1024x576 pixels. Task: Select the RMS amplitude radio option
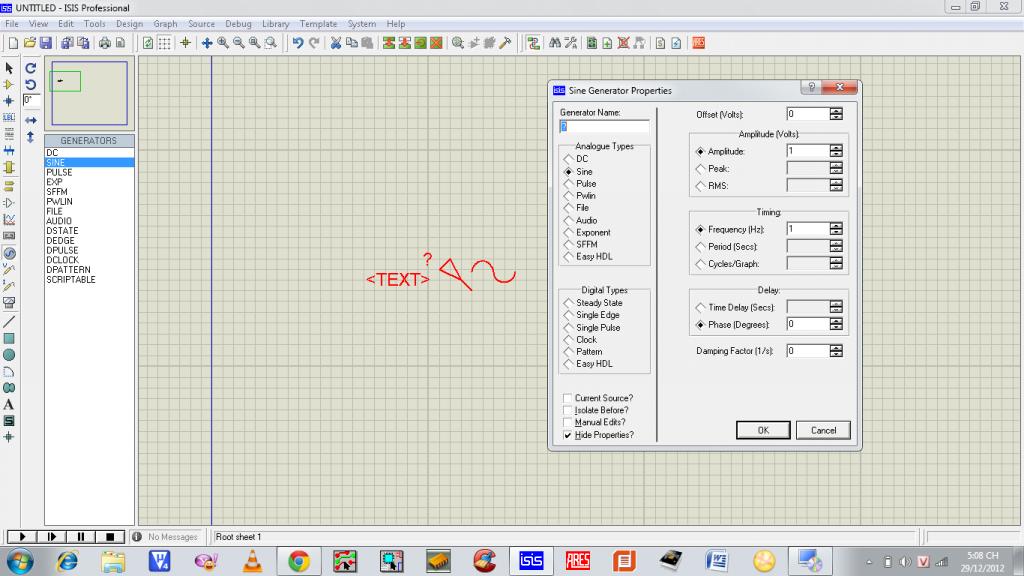point(699,186)
